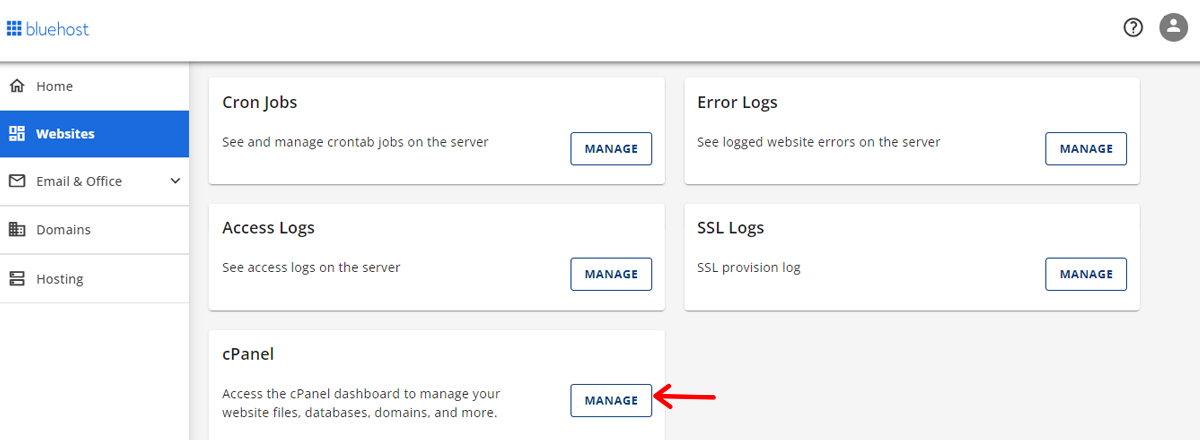This screenshot has width=1200, height=440.
Task: Open Email & Office menu item
Action: 94,181
